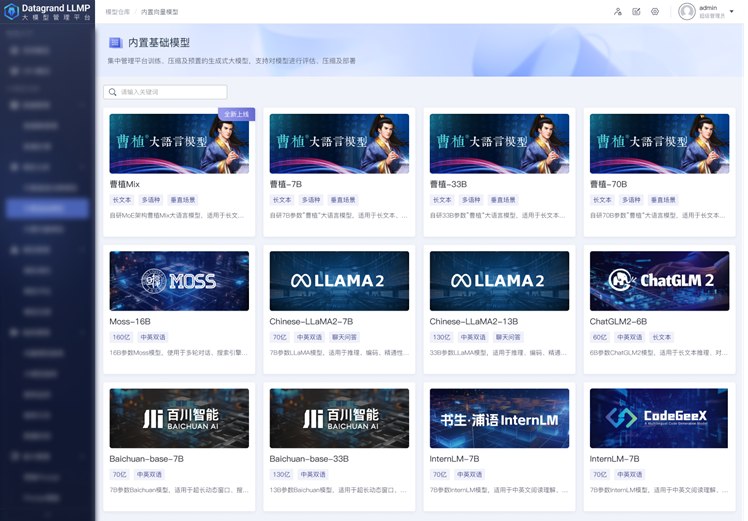
Task: Click the 全新上线 badge on 曹植Mix card
Action: click(237, 114)
